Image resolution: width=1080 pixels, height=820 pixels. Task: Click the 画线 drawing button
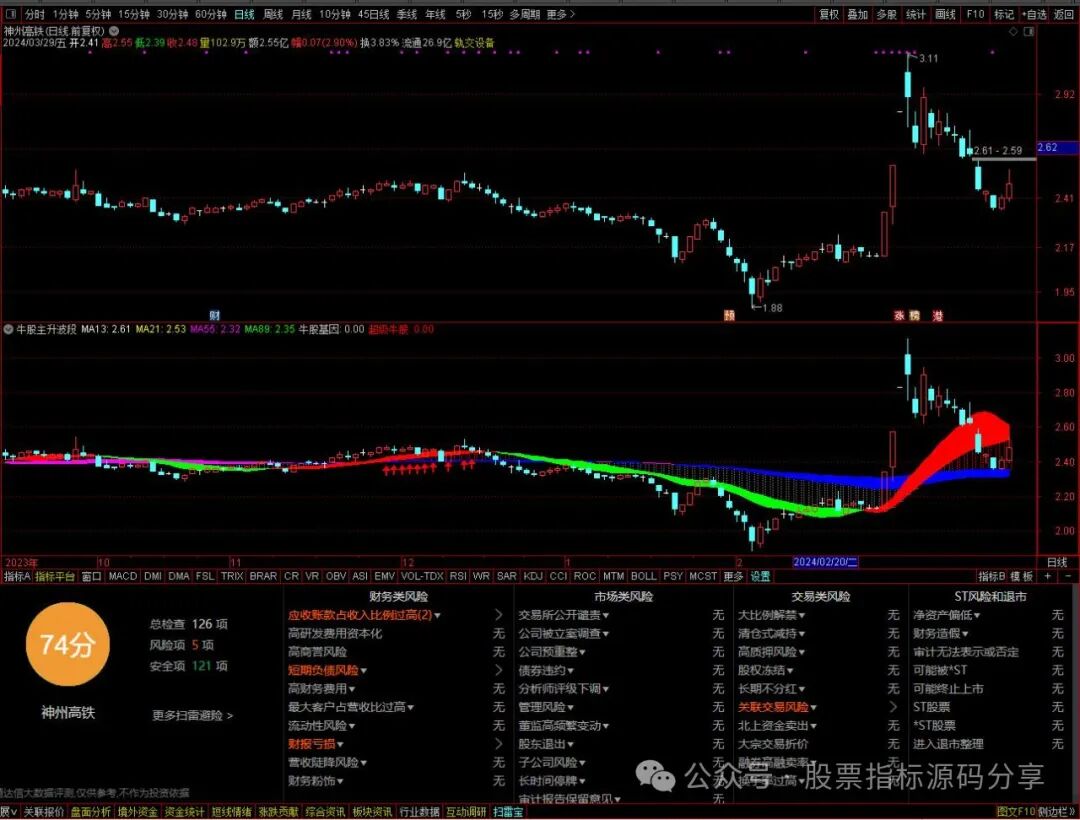click(x=945, y=14)
